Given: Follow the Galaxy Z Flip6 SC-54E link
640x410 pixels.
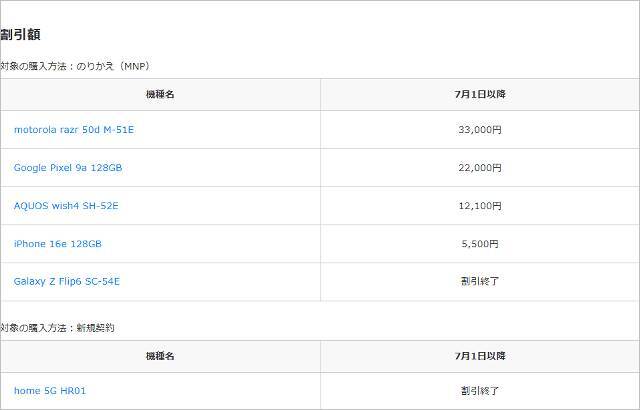Looking at the screenshot, I should (67, 282).
